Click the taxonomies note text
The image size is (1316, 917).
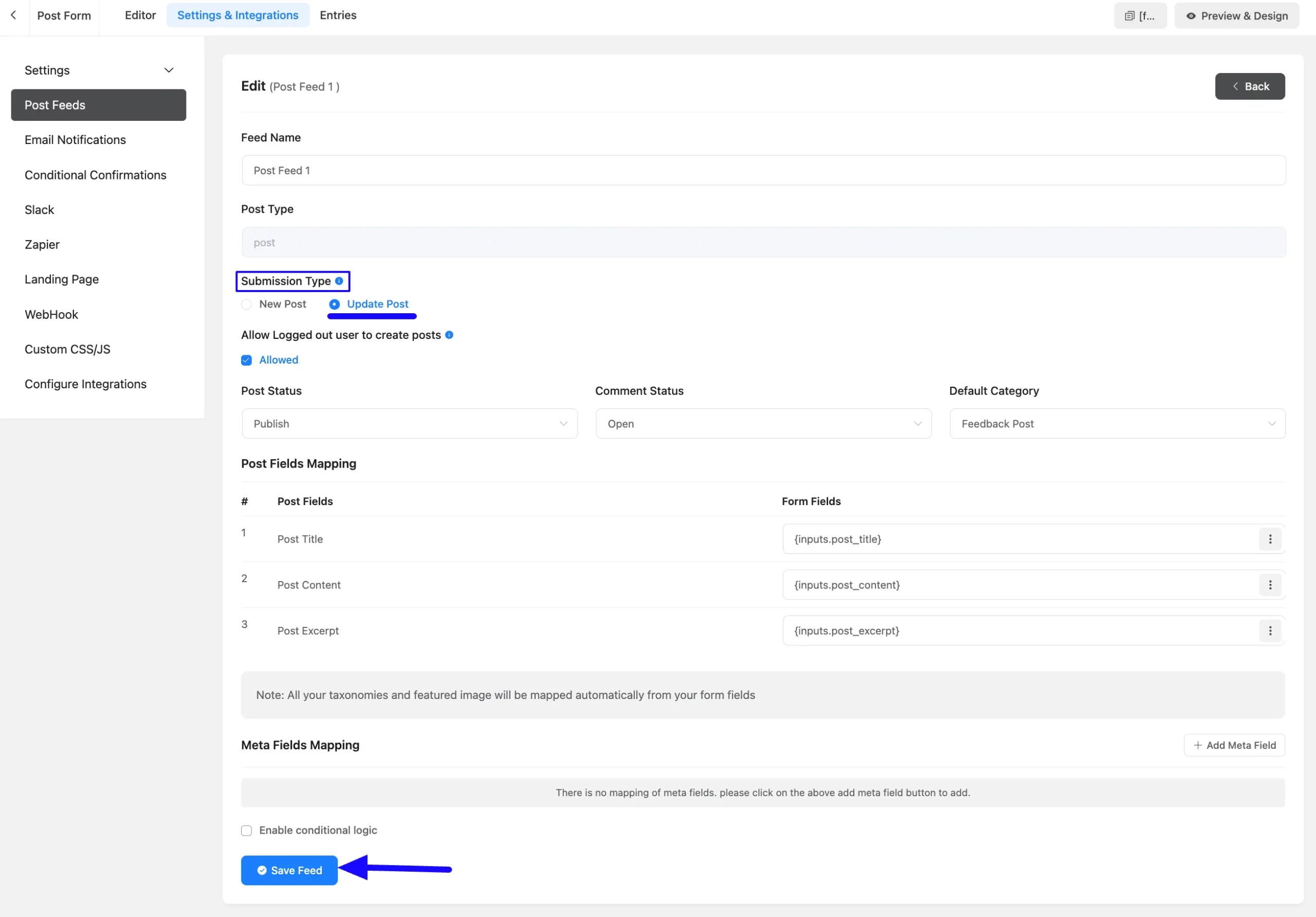coord(505,695)
